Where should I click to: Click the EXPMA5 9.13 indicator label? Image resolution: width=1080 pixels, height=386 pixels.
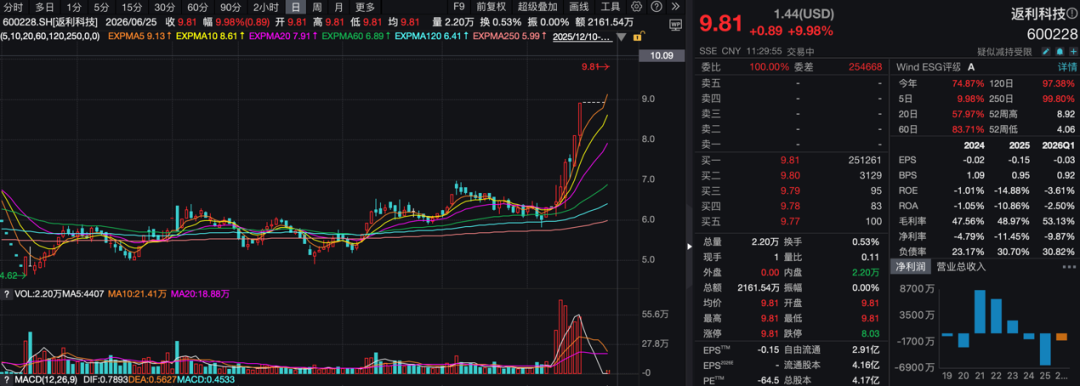tap(141, 37)
